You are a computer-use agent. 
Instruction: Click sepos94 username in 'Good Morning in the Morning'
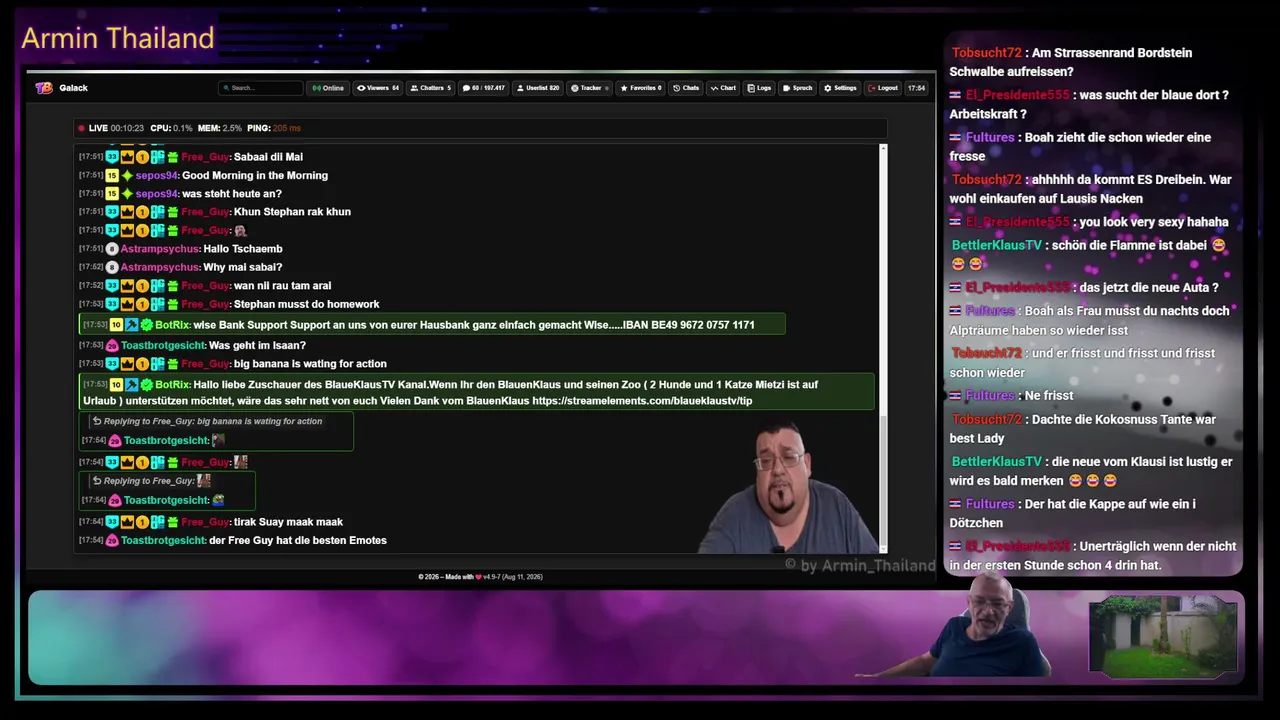pos(157,176)
